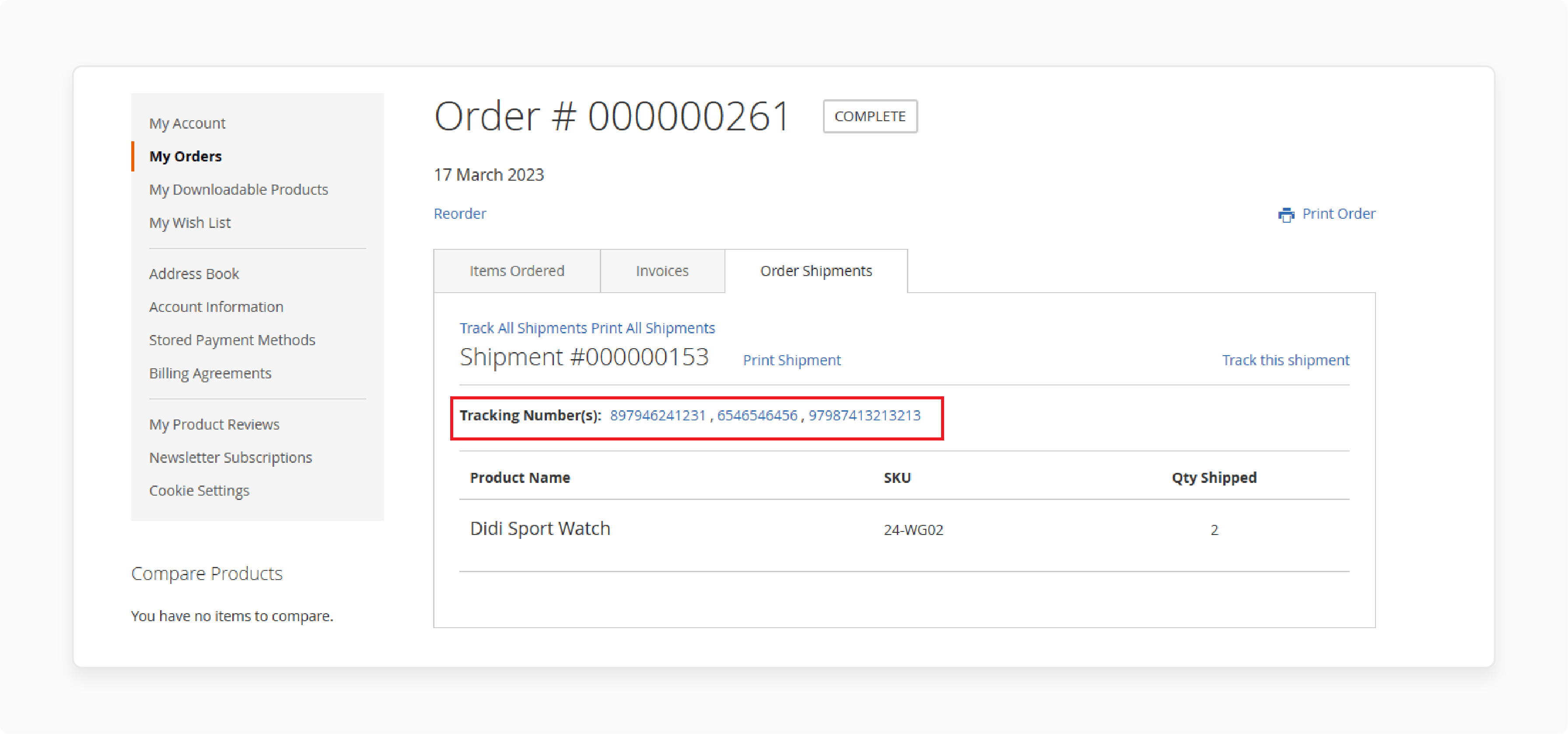Open My Wish List
Image resolution: width=1568 pixels, height=734 pixels.
point(189,223)
